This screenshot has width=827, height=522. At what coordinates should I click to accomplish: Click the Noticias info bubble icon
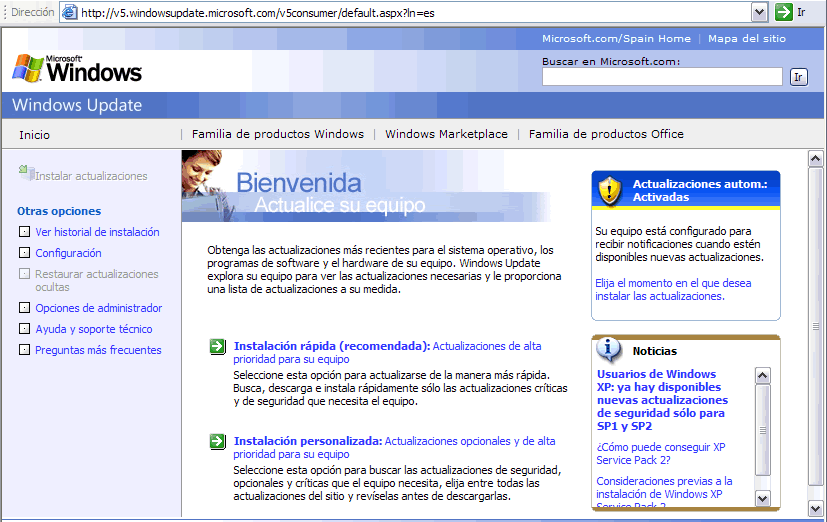609,350
